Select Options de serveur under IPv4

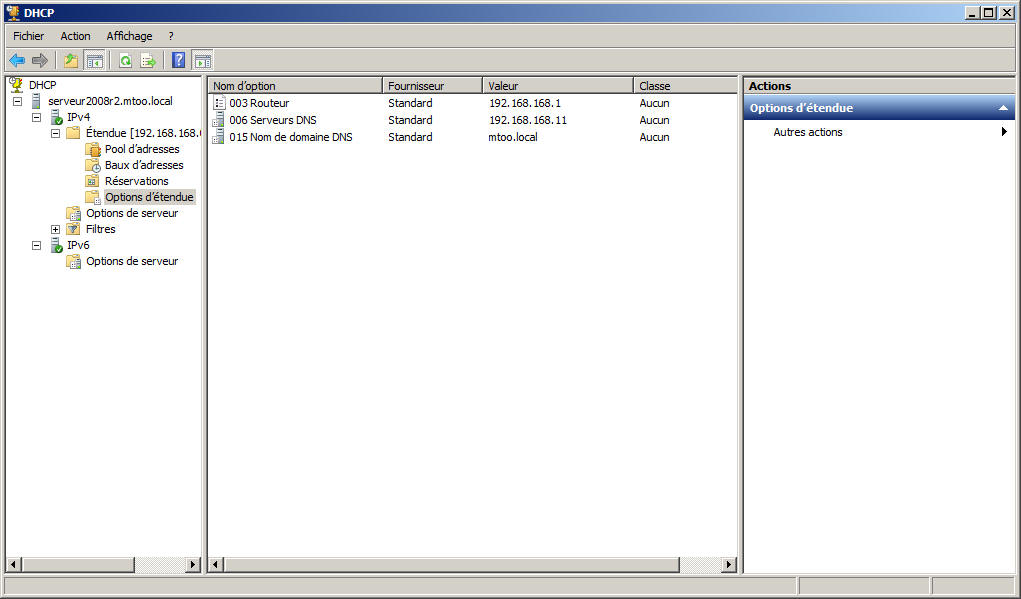pyautogui.click(x=132, y=213)
